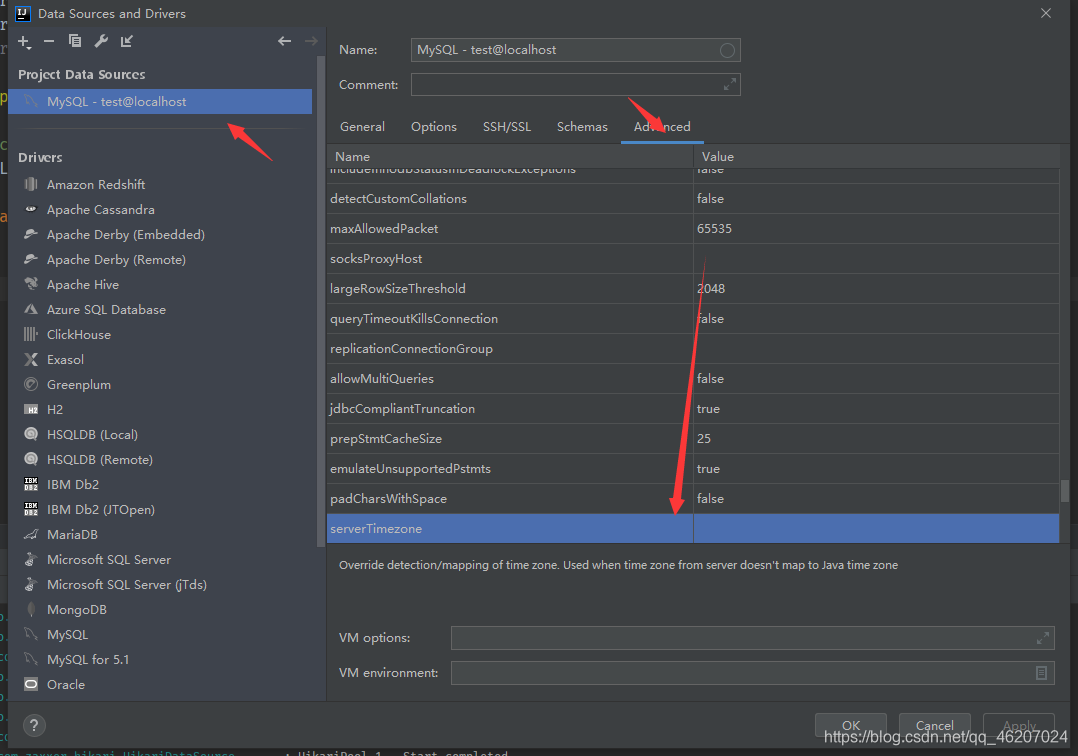Select the socksProxyHost property row
Image resolution: width=1078 pixels, height=756 pixels.
pyautogui.click(x=693, y=258)
